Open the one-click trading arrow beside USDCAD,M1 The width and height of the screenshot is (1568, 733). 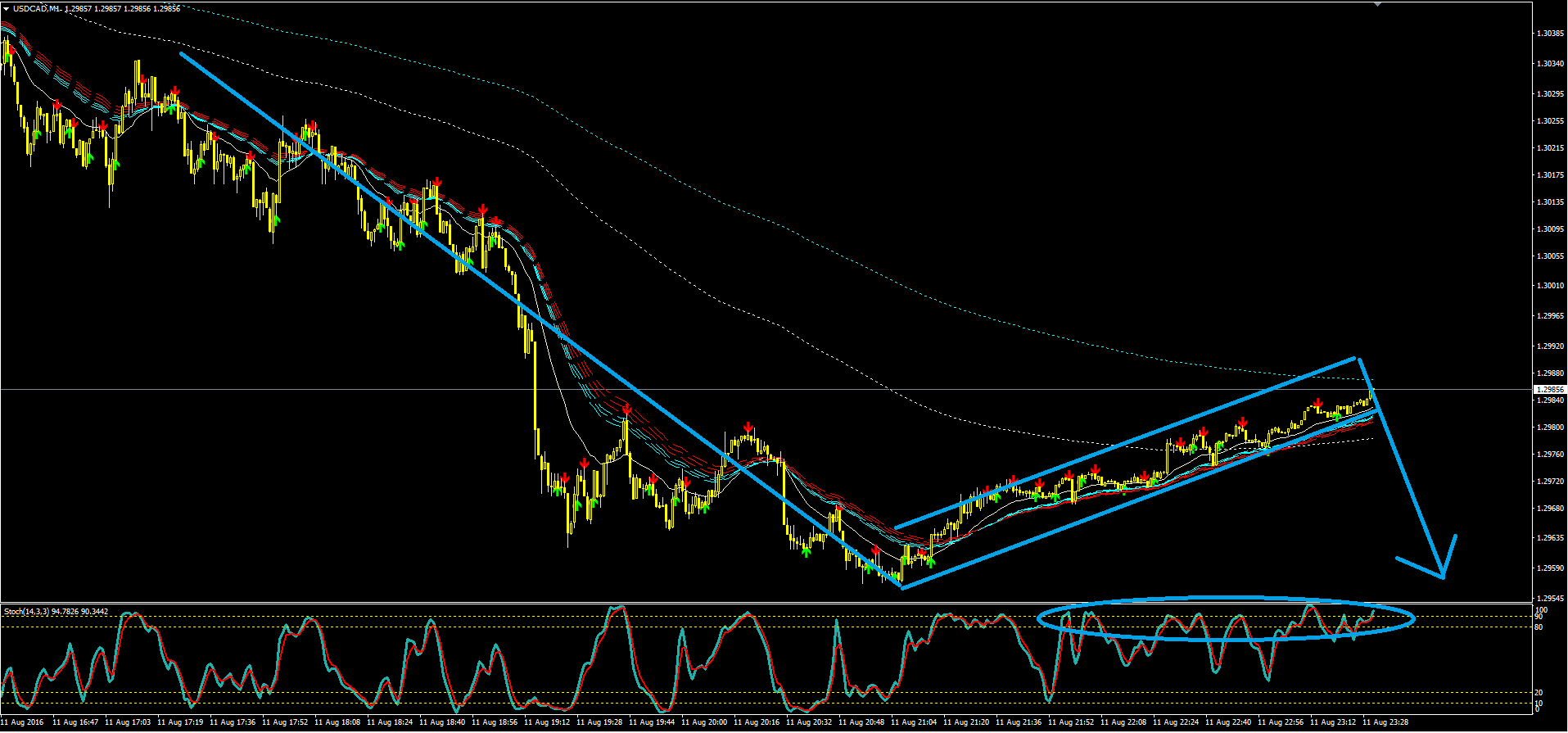(x=7, y=8)
